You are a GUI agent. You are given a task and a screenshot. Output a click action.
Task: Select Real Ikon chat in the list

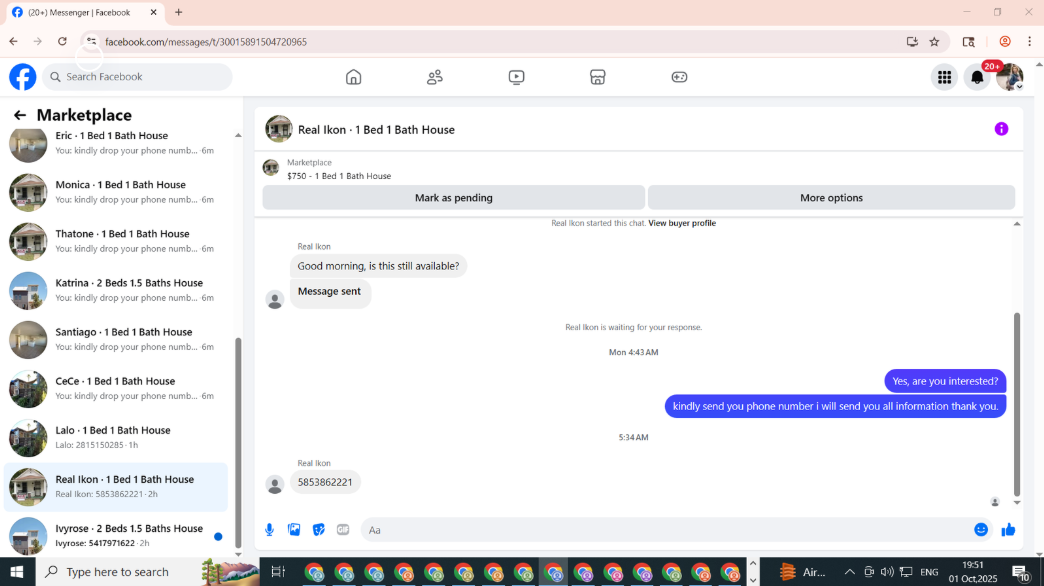coord(117,487)
